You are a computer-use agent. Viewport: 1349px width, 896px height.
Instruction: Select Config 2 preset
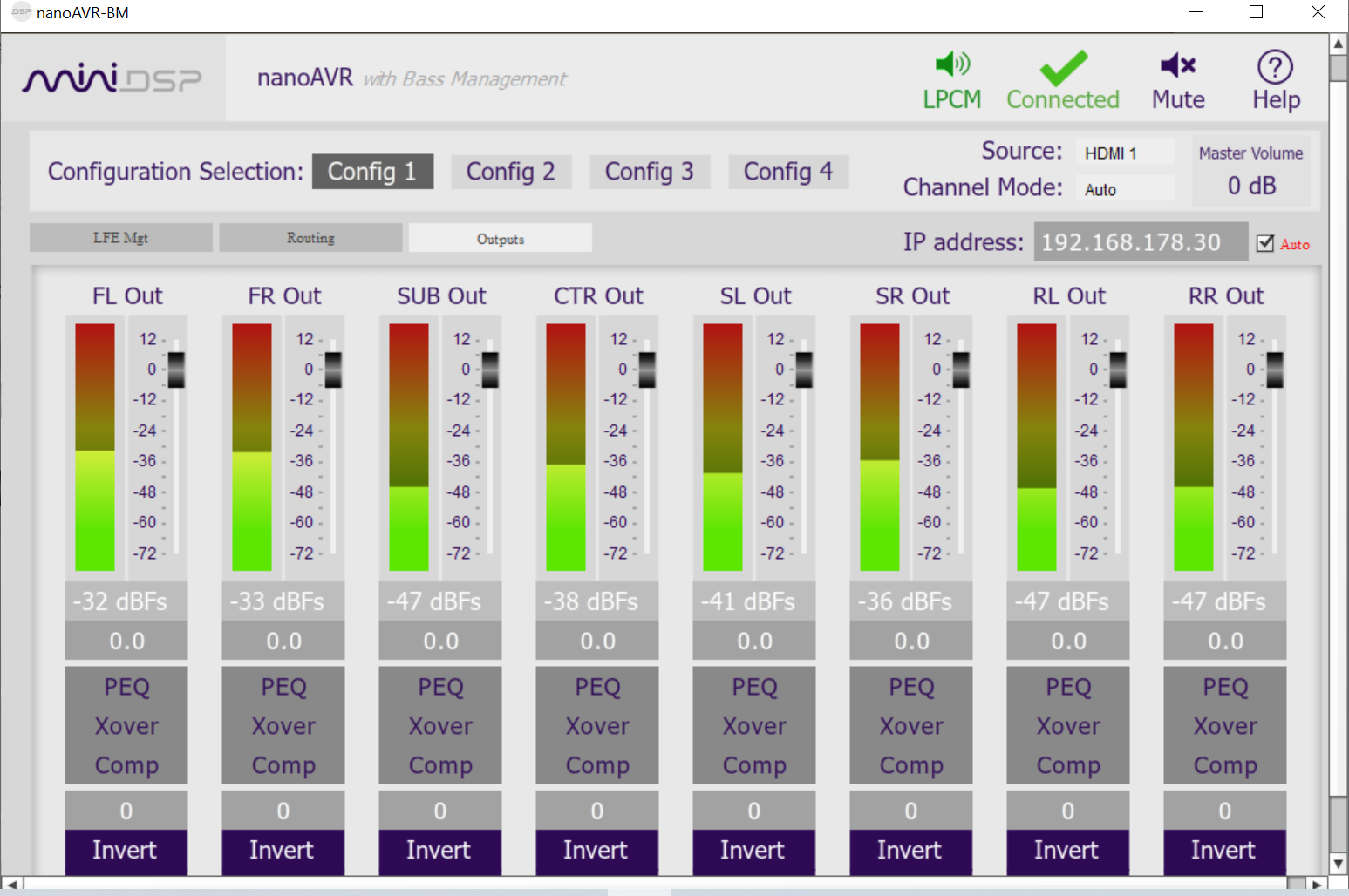[x=511, y=172]
